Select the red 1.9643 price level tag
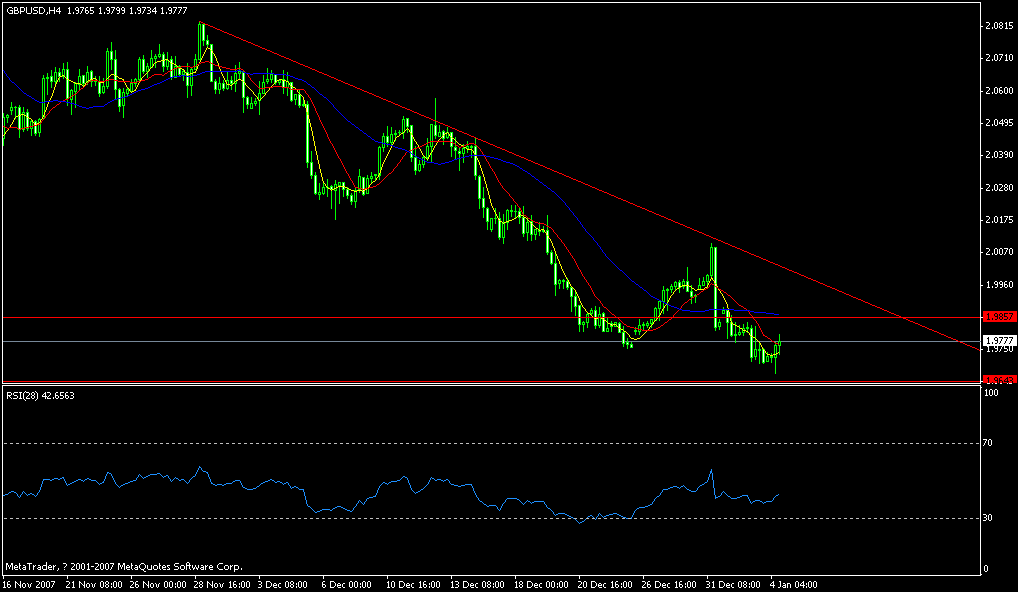This screenshot has height=592, width=1018. 999,380
